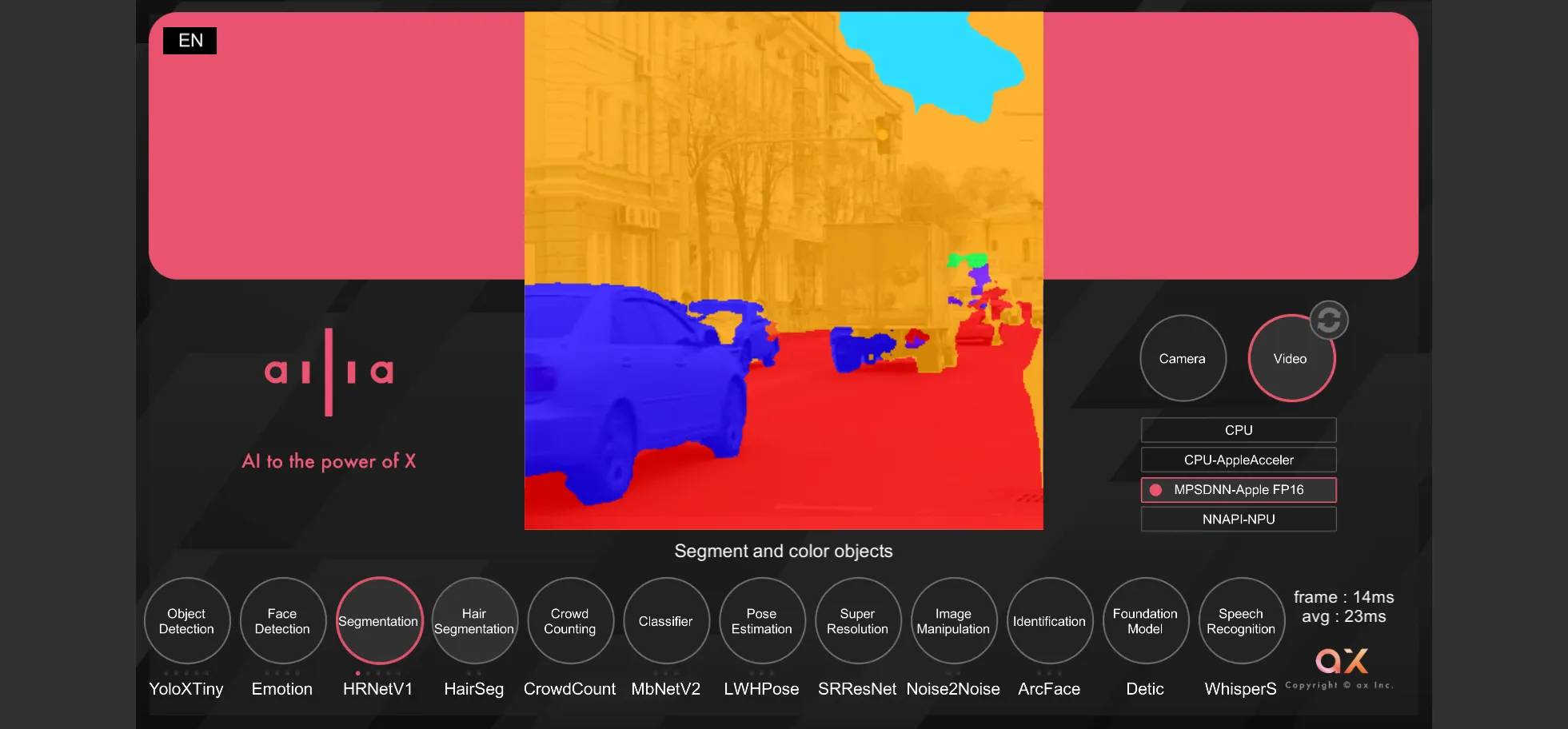Viewport: 1568px width, 729px height.
Task: Click the ArcFace model label
Action: tap(1049, 689)
